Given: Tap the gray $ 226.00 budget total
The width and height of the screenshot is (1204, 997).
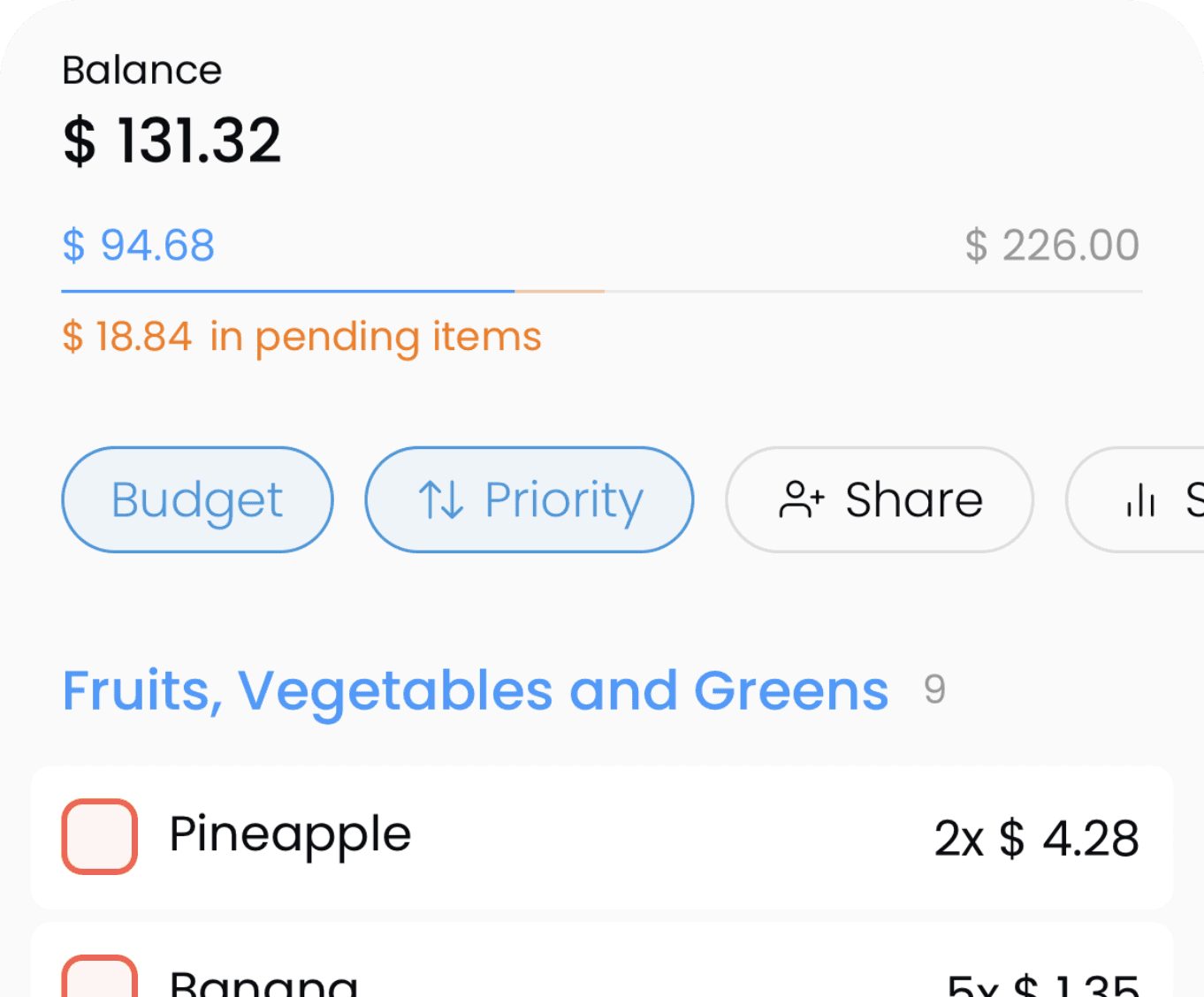Looking at the screenshot, I should coord(1052,245).
